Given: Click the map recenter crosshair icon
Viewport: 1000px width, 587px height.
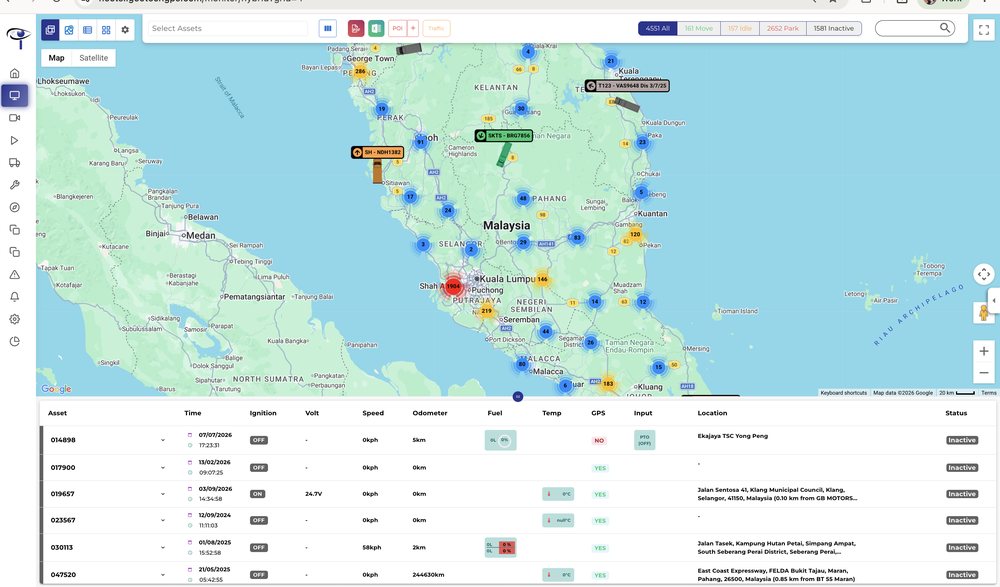Looking at the screenshot, I should click(x=984, y=274).
